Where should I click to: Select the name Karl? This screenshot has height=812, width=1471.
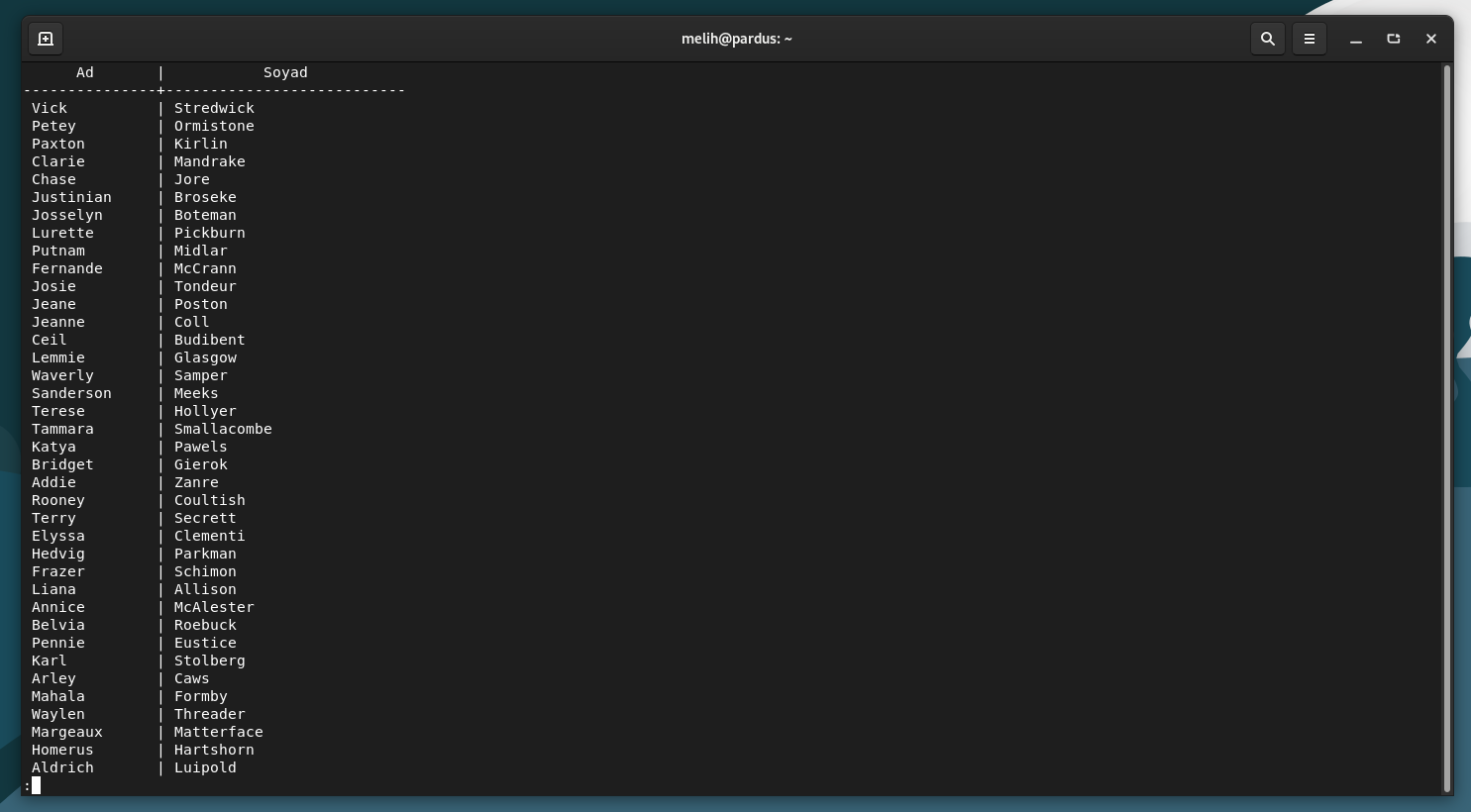tap(50, 660)
